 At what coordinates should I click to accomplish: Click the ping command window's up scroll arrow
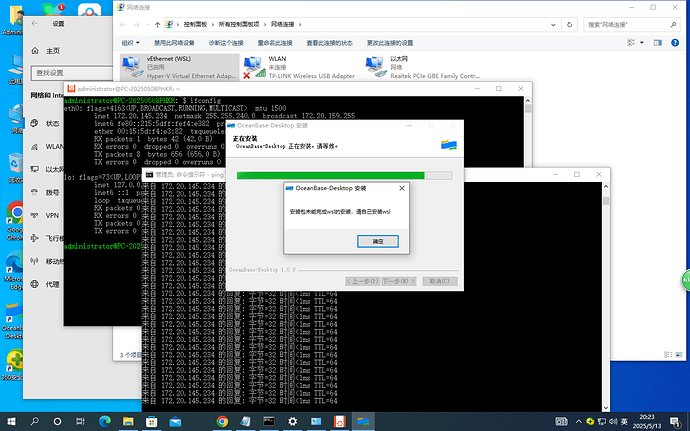(x=606, y=186)
